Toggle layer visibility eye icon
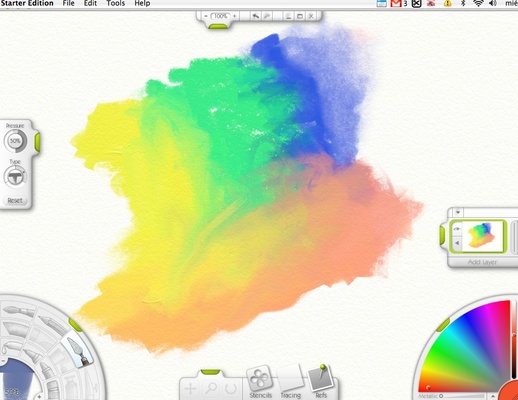 [457, 229]
